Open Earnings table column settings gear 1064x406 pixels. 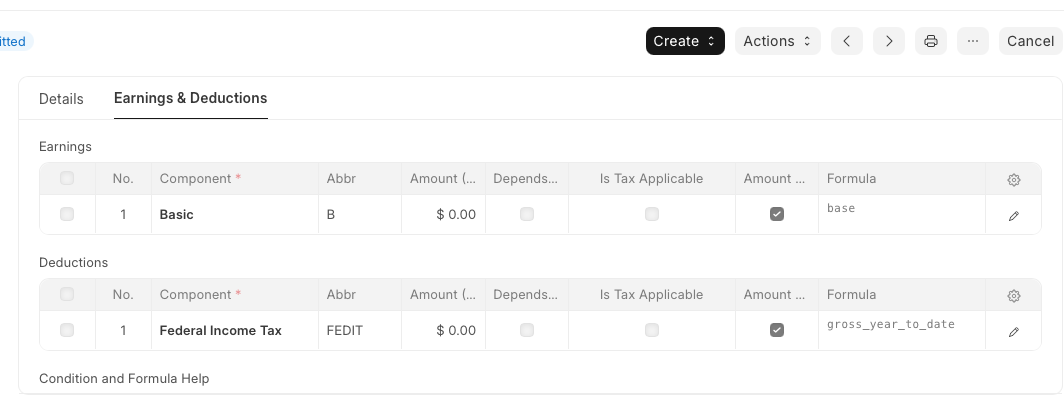point(1013,180)
